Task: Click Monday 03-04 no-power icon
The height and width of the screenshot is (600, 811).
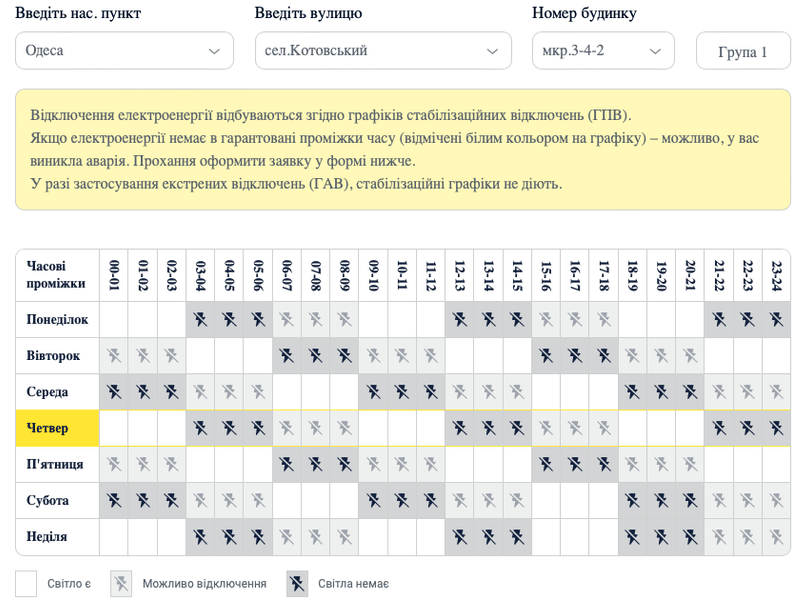Action: coord(200,320)
